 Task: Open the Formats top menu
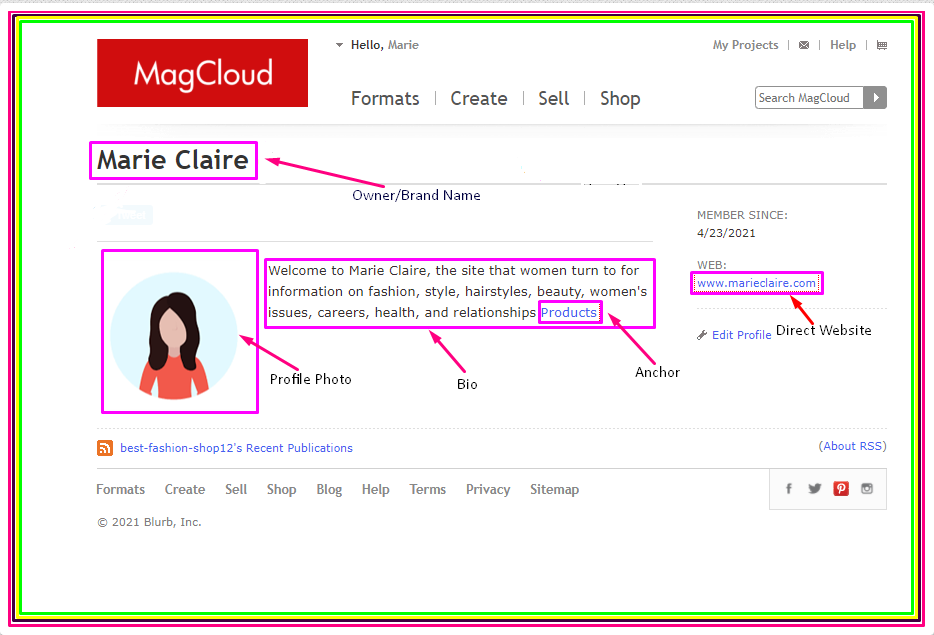385,98
